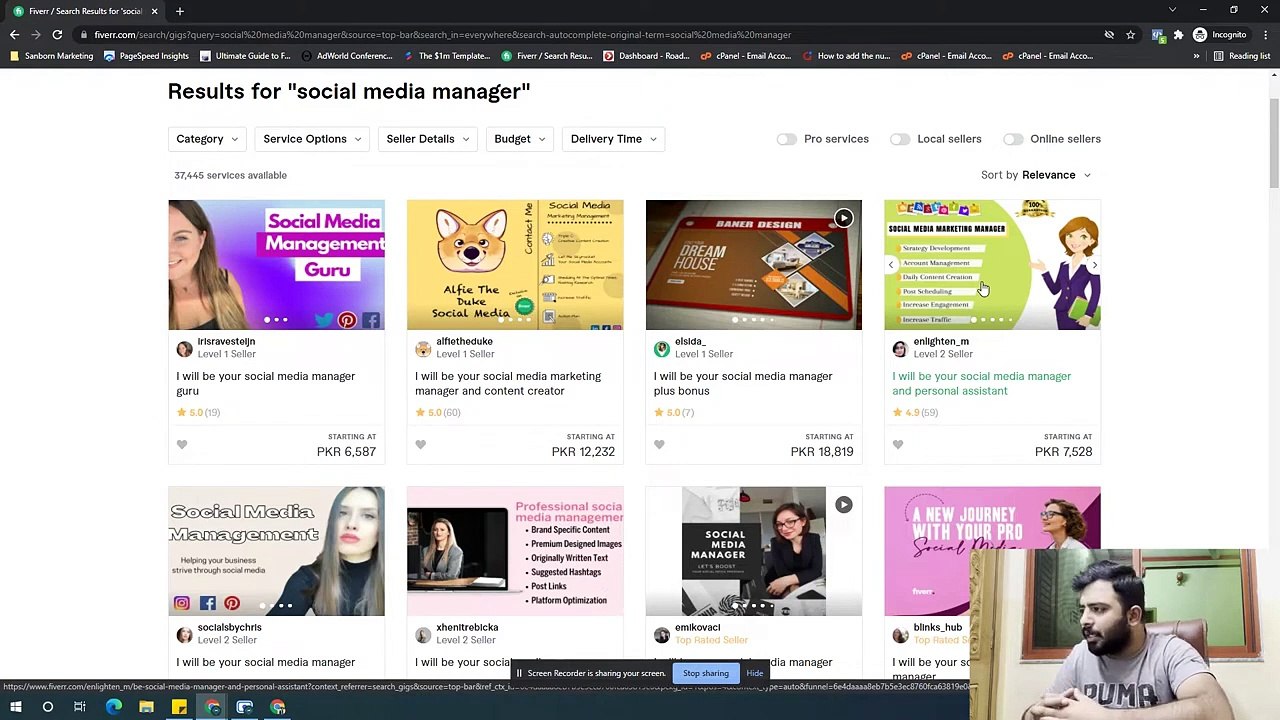Open the Alfie The Duke gig thumbnail
1280x720 pixels.
click(x=515, y=265)
